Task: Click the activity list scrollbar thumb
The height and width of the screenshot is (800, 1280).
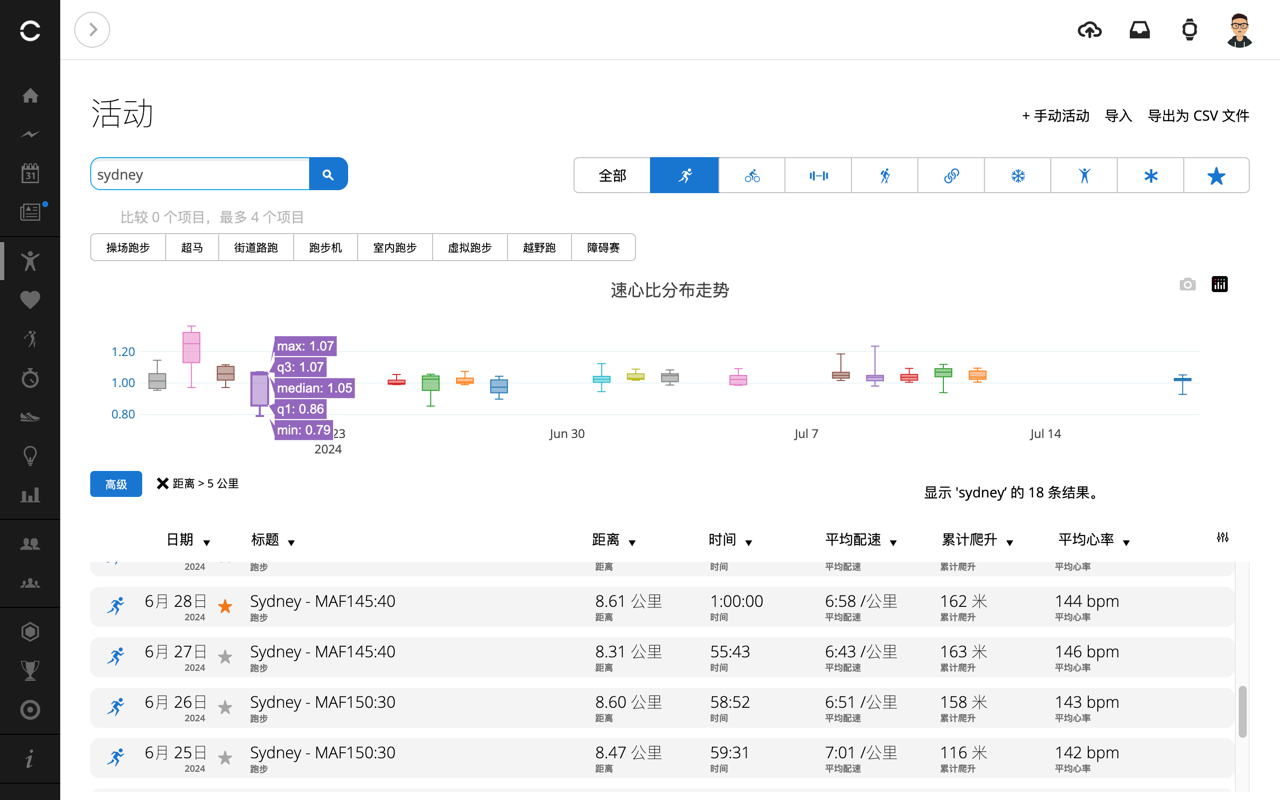Action: pyautogui.click(x=1243, y=712)
